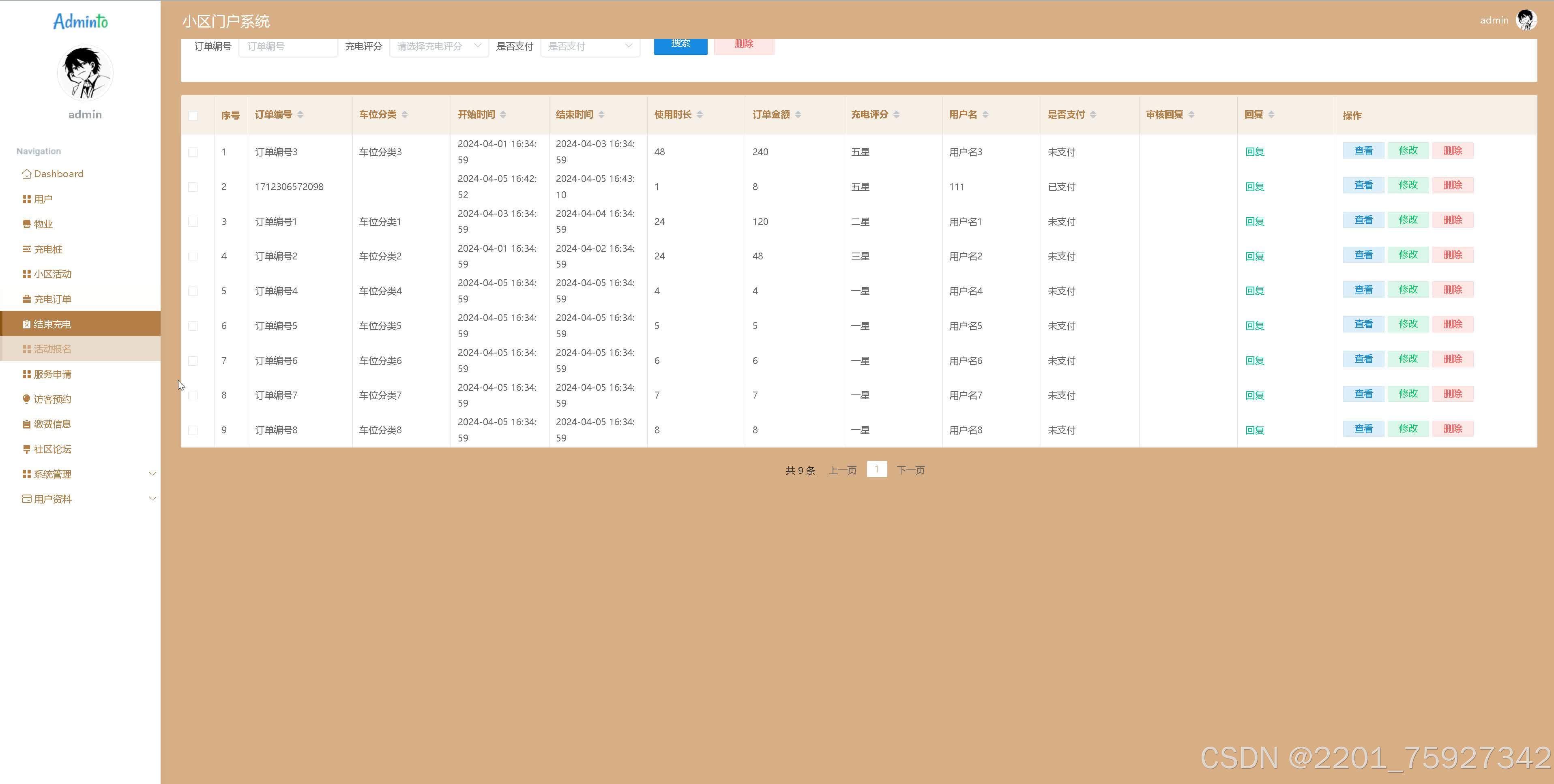Check the row for 订单编号3
This screenshot has width=1554, height=784.
coord(193,152)
